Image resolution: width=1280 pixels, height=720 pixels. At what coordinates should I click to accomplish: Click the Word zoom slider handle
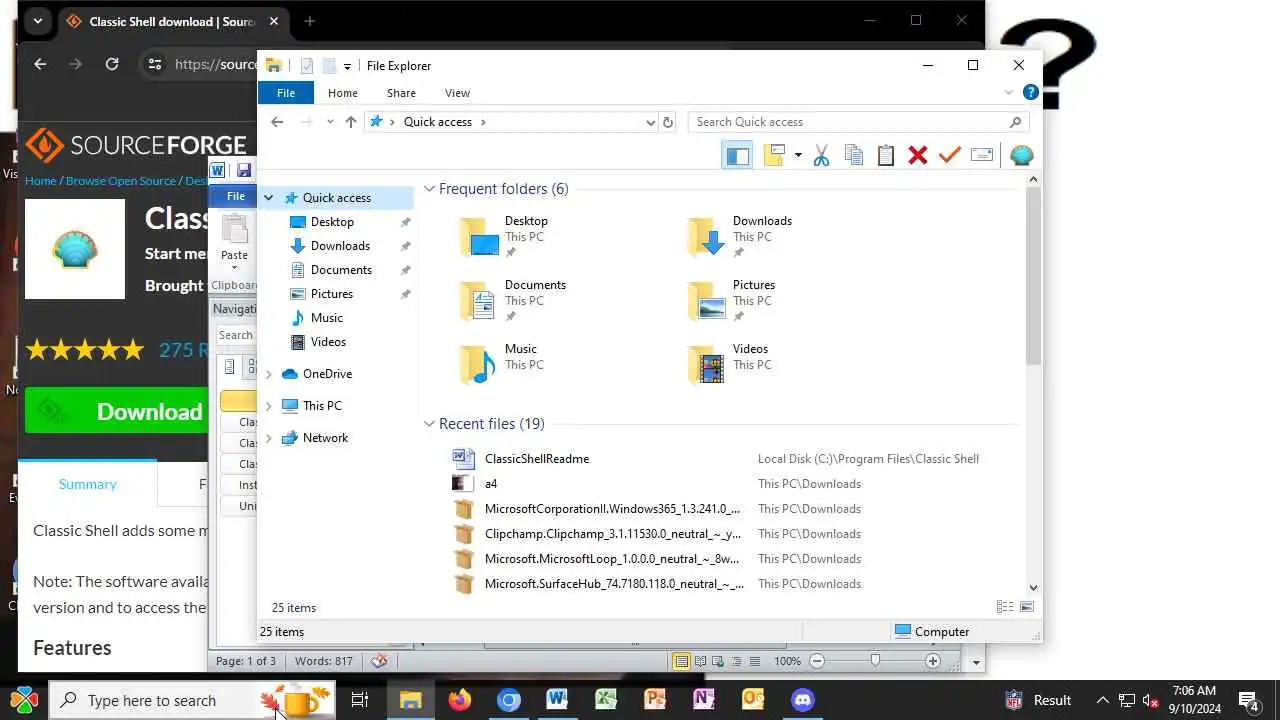click(875, 661)
